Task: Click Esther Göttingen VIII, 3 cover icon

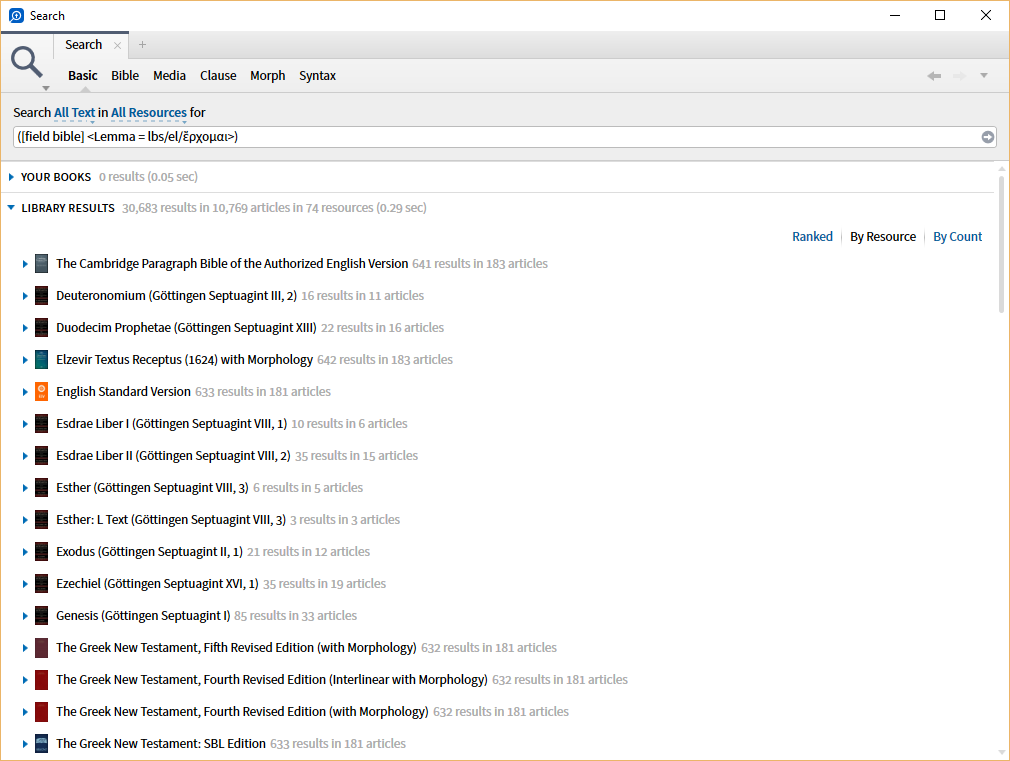Action: (x=41, y=488)
